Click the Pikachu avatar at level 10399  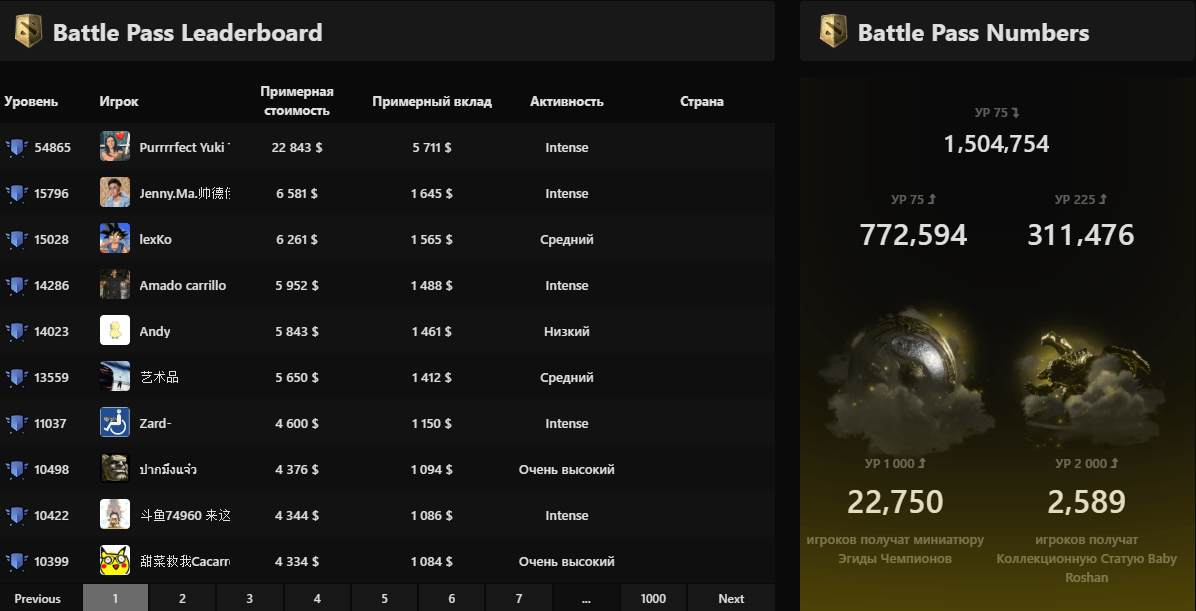[x=115, y=561]
